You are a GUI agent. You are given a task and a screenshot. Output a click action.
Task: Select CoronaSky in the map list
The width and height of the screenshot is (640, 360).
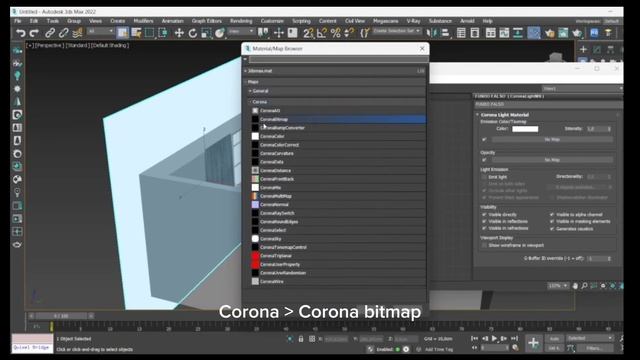(338, 239)
